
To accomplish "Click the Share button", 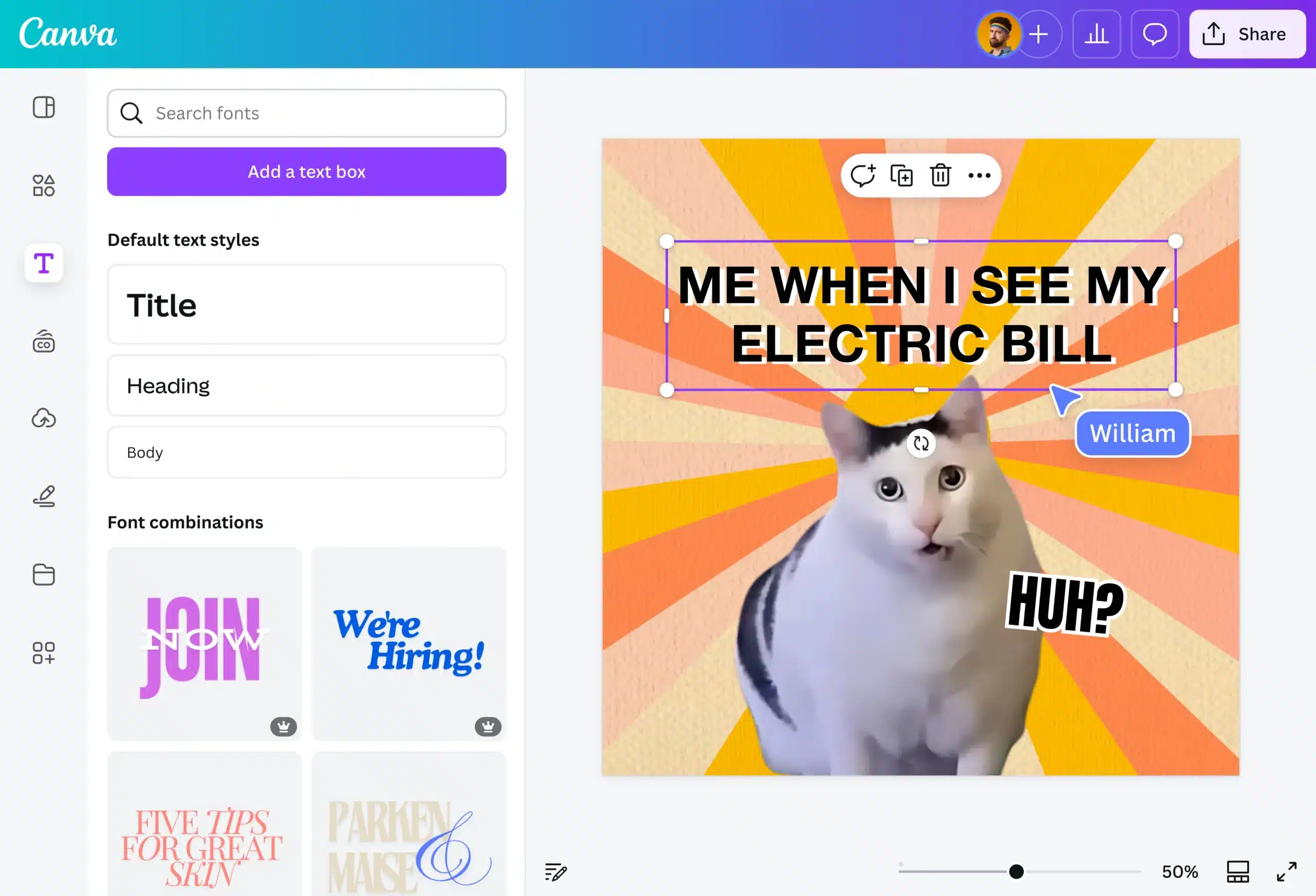I will click(1248, 34).
